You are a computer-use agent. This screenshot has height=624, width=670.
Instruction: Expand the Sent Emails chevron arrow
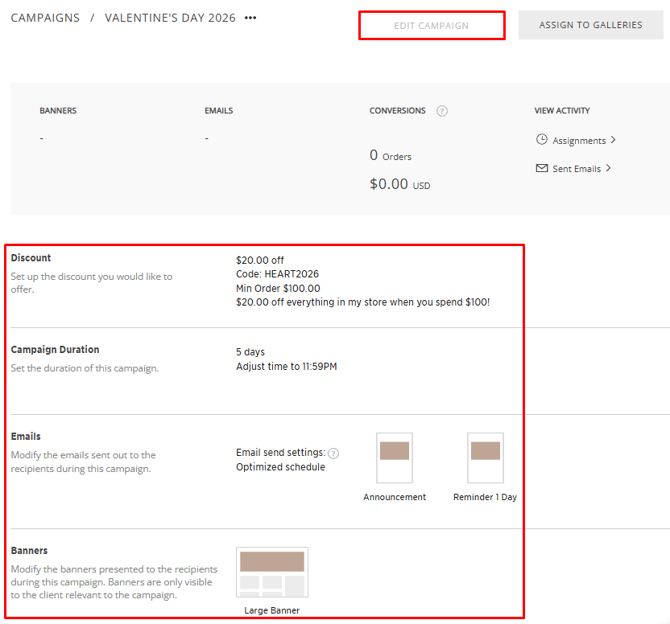click(x=608, y=168)
